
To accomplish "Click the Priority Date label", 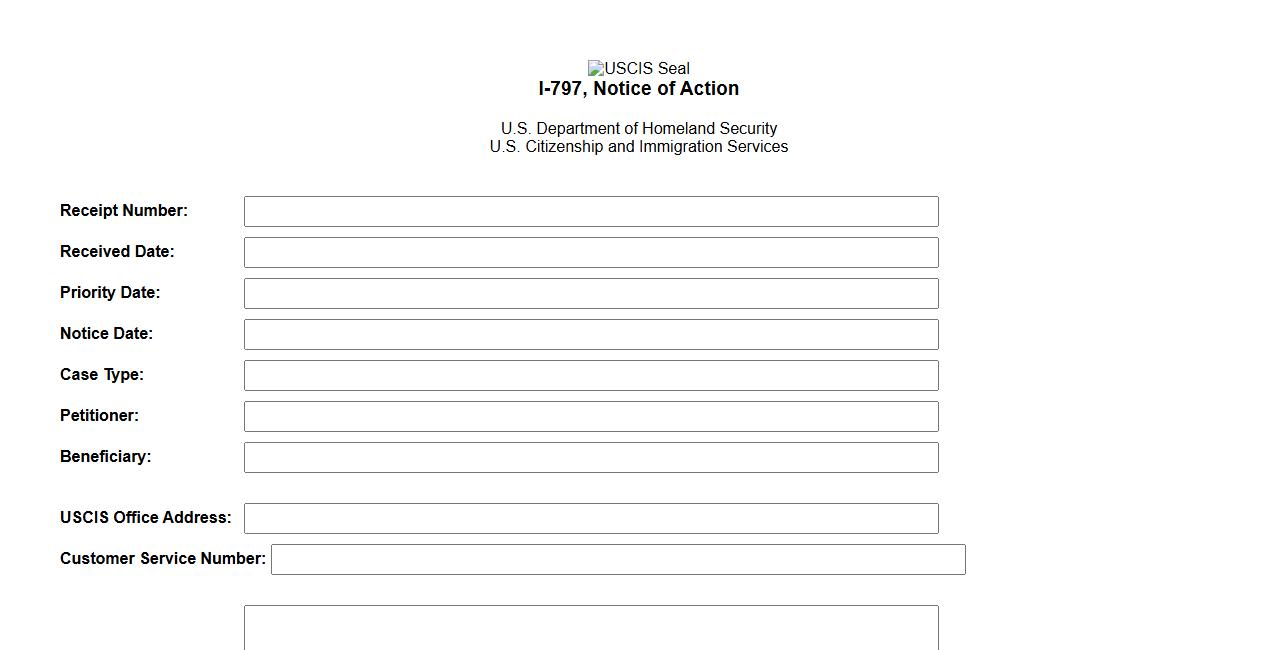I will coord(110,292).
